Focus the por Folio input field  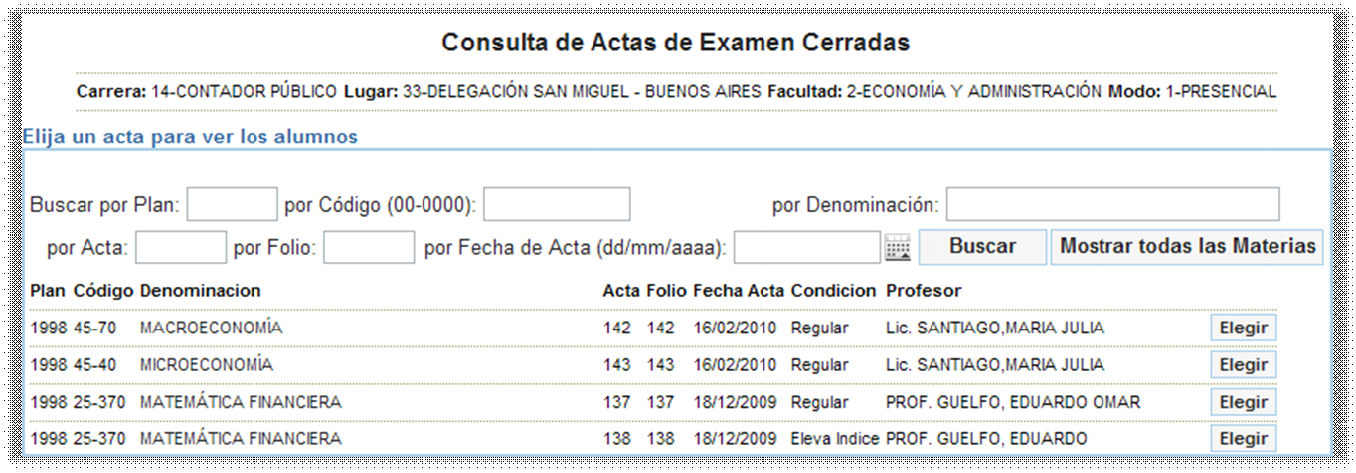click(x=369, y=247)
